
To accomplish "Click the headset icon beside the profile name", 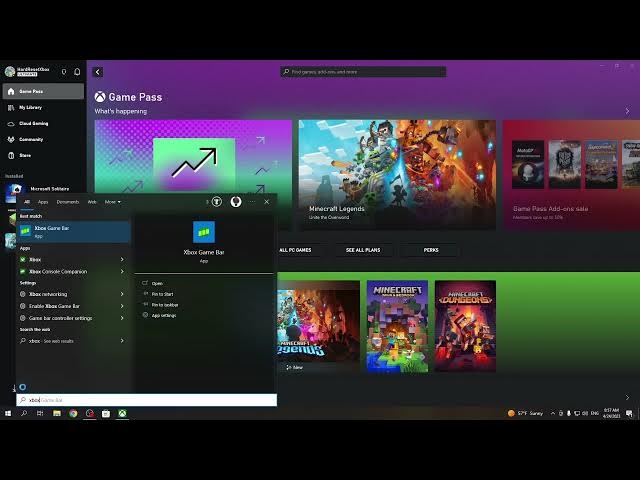I will pos(64,72).
